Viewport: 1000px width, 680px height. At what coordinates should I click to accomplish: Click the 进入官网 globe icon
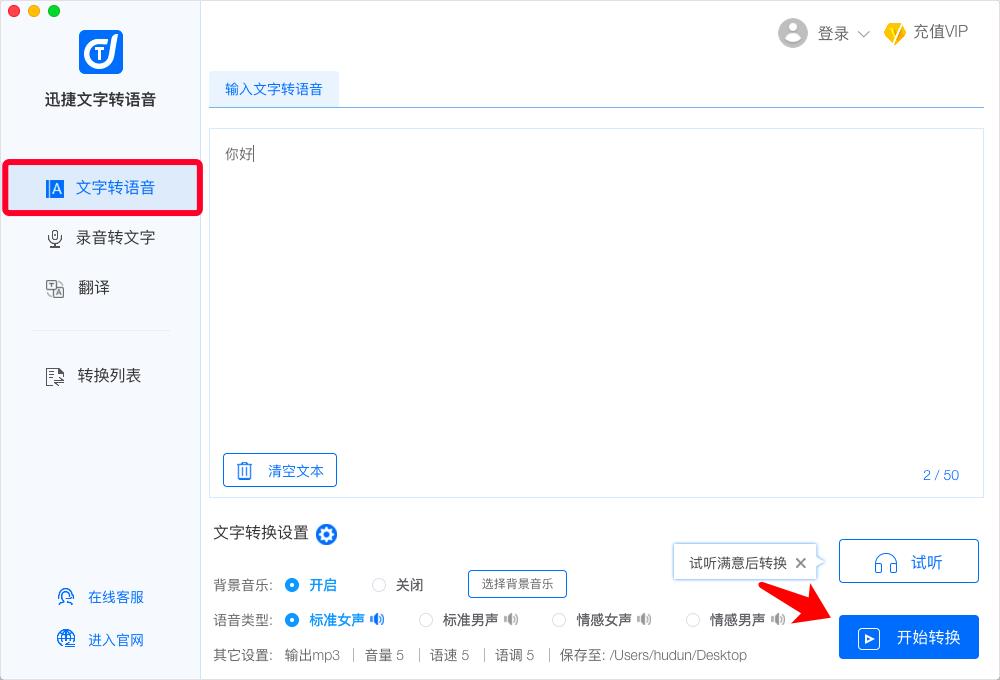pos(65,639)
